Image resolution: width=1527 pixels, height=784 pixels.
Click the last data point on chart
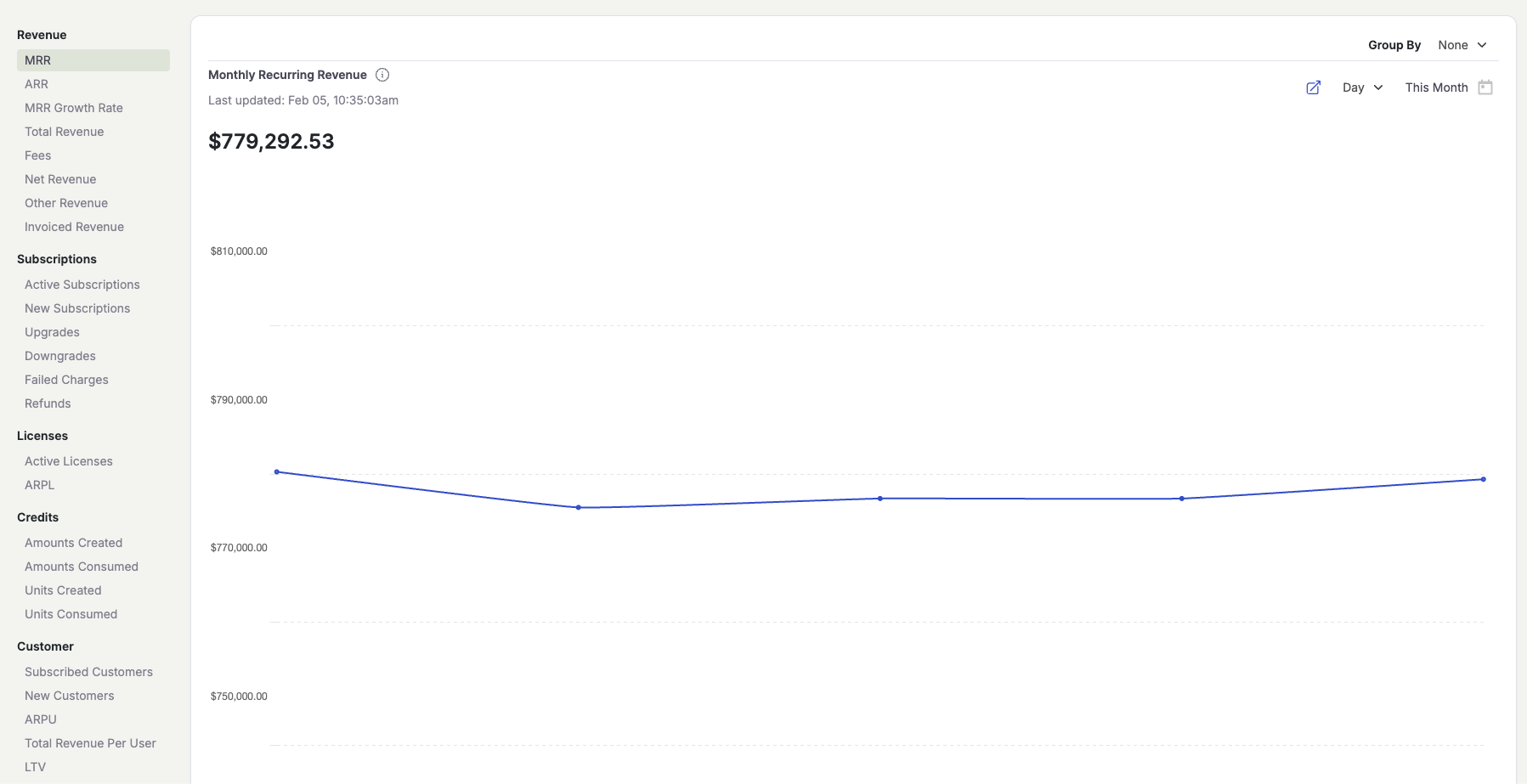[x=1484, y=479]
